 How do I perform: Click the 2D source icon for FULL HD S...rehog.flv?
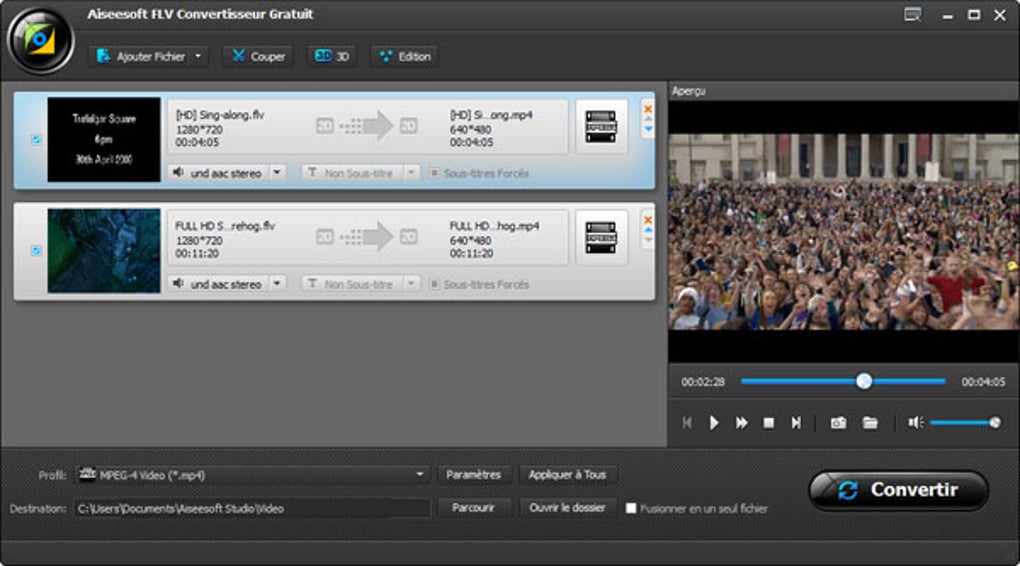[325, 237]
